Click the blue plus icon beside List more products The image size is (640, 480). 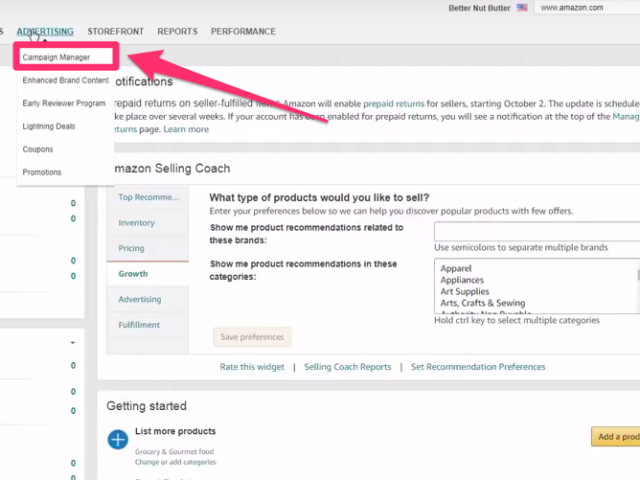pyautogui.click(x=118, y=439)
